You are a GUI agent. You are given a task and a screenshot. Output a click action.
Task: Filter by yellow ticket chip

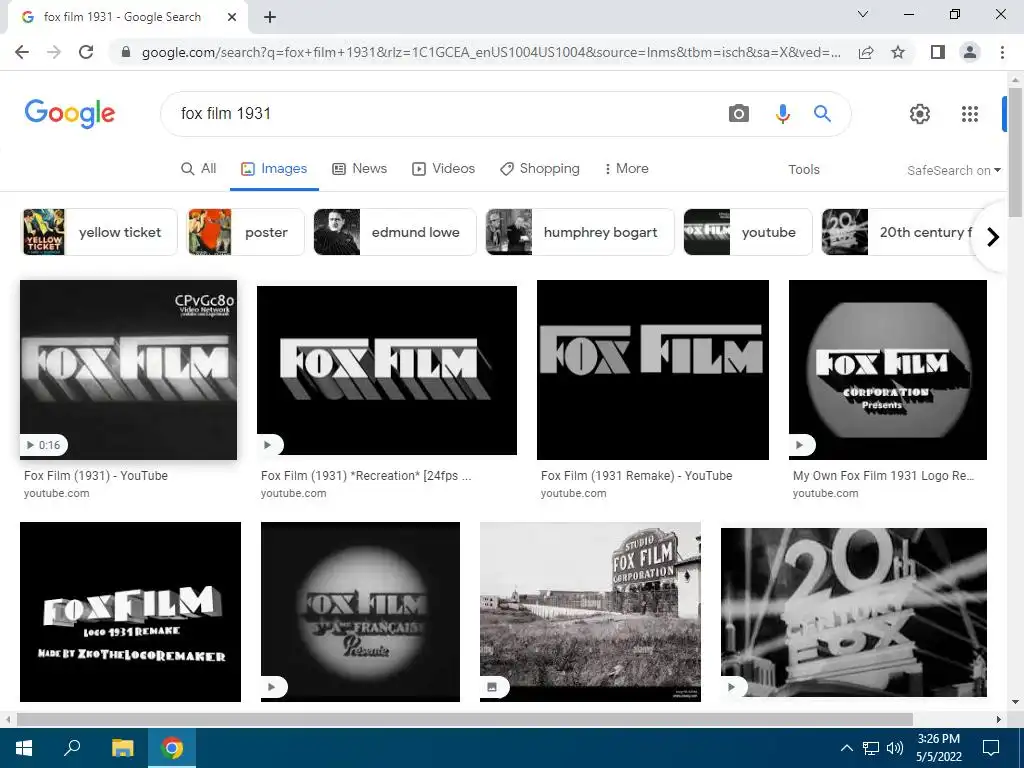tap(99, 232)
